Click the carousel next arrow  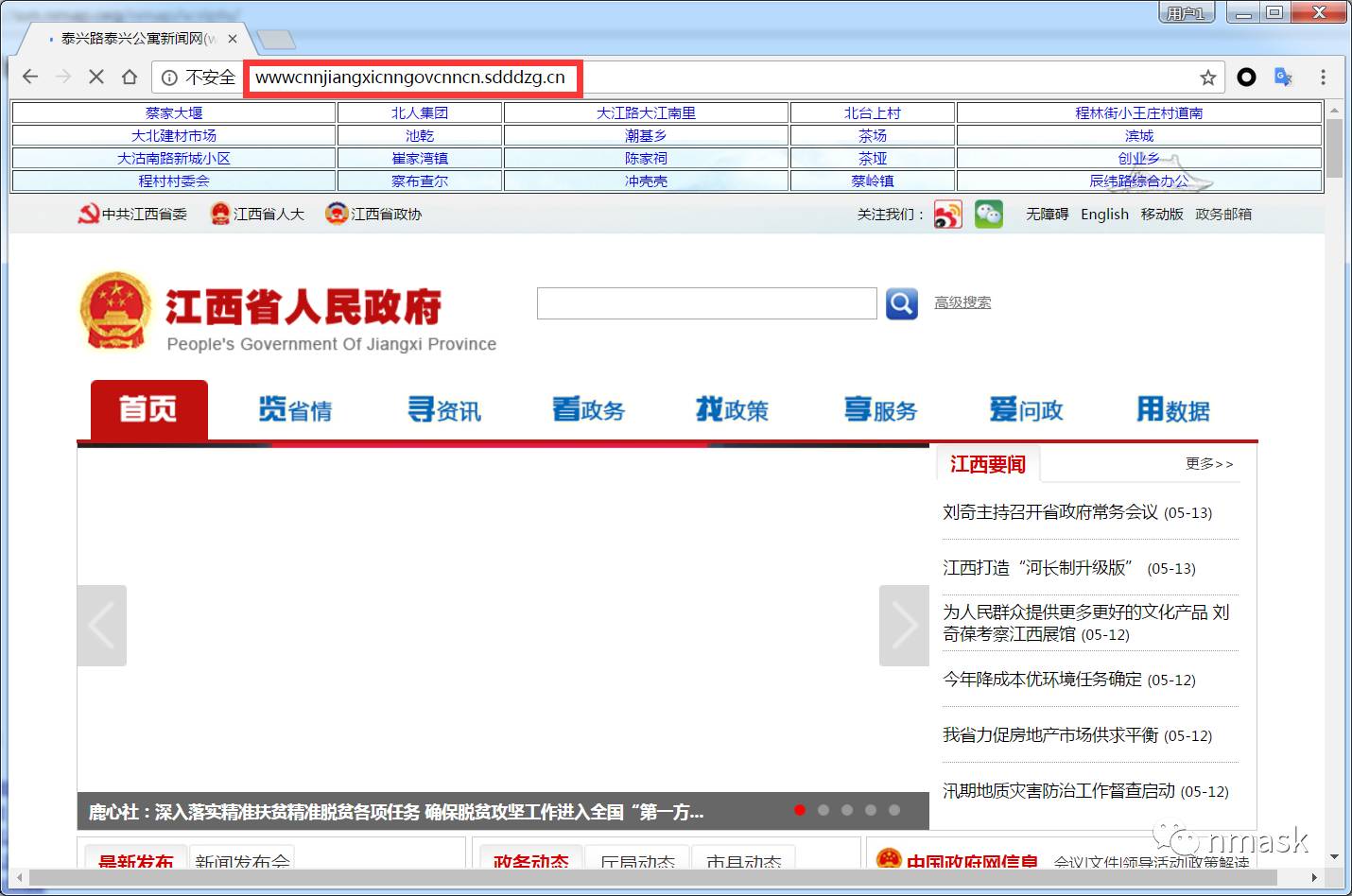pyautogui.click(x=904, y=625)
